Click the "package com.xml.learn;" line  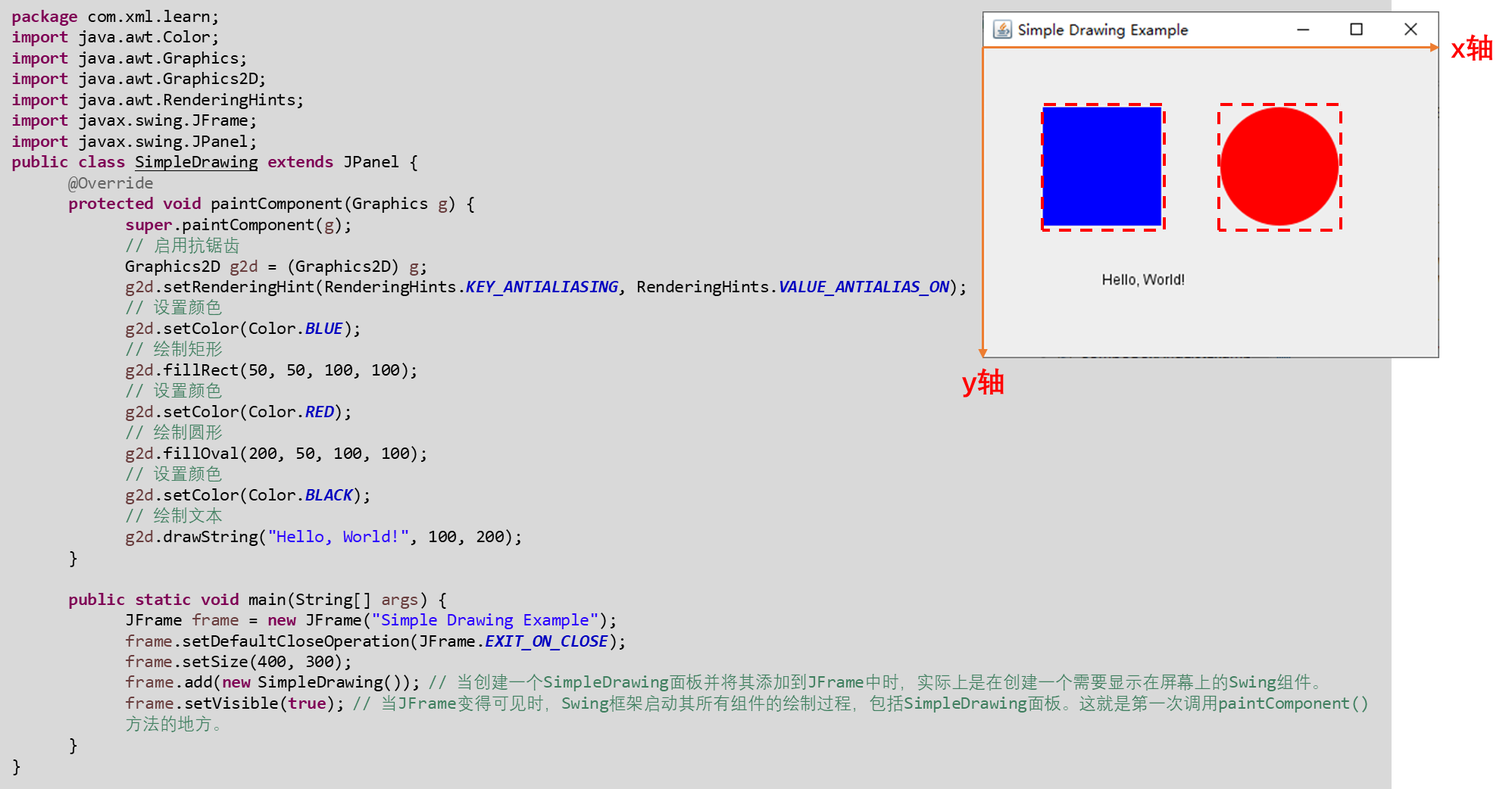click(115, 17)
